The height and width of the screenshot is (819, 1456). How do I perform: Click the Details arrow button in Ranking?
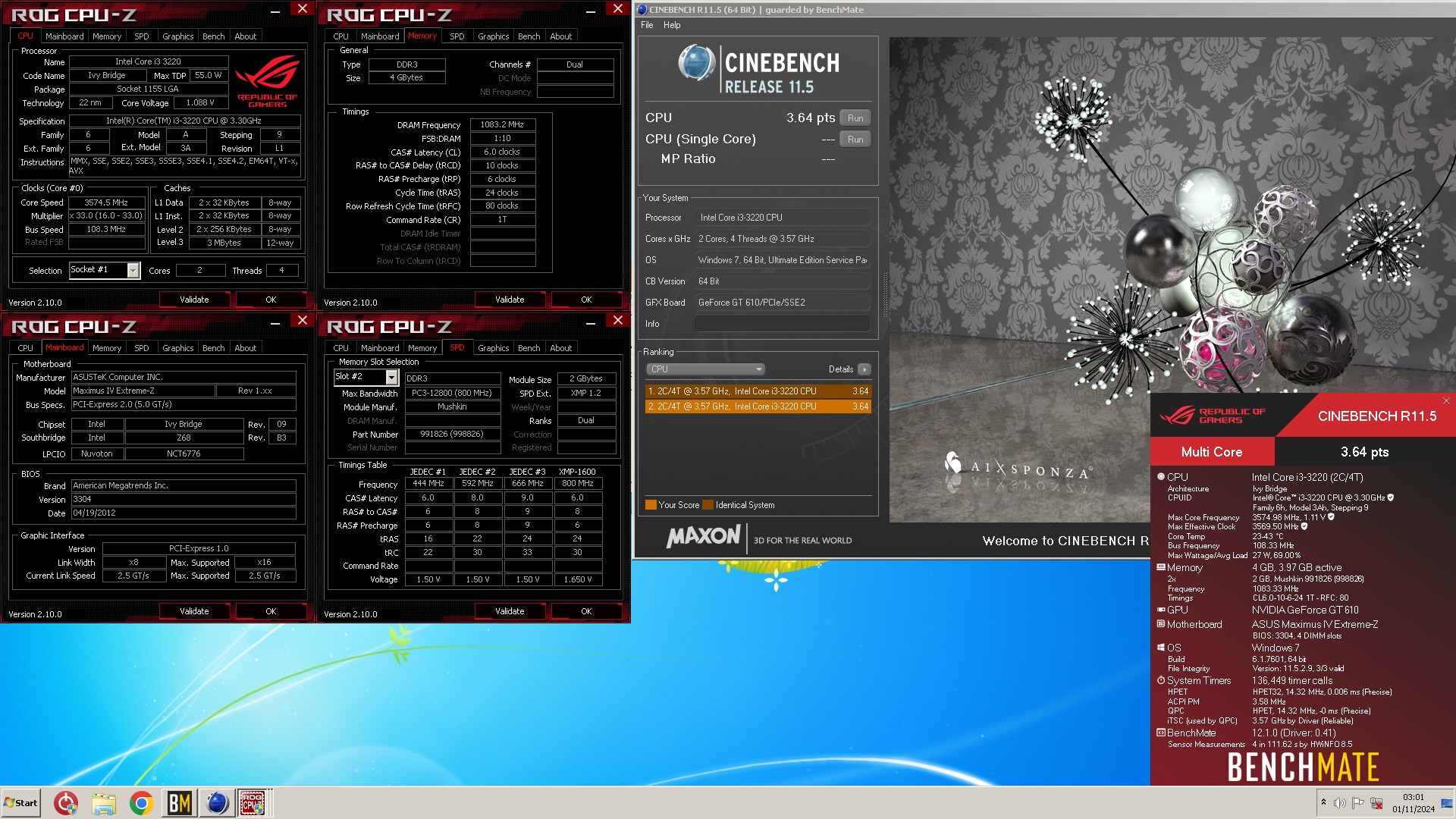point(864,369)
